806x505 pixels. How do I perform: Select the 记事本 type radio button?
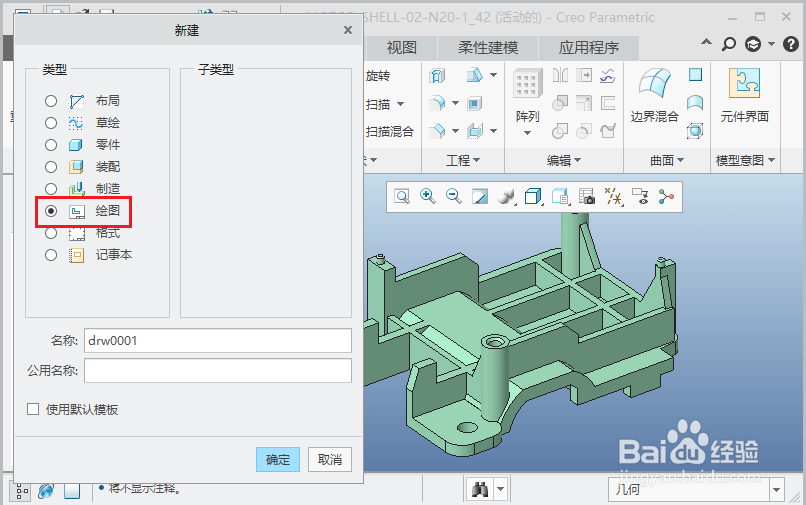pos(50,255)
